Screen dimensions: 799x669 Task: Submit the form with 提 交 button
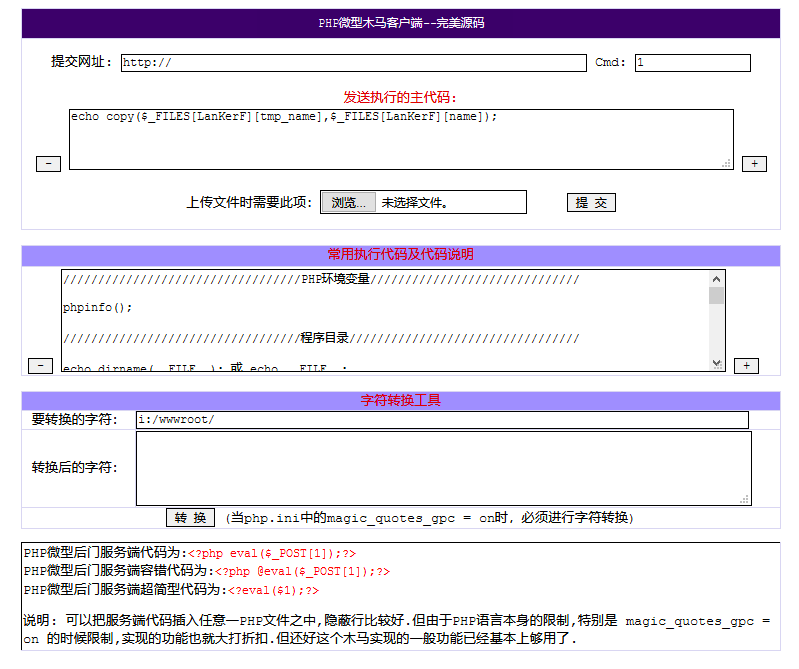[591, 202]
